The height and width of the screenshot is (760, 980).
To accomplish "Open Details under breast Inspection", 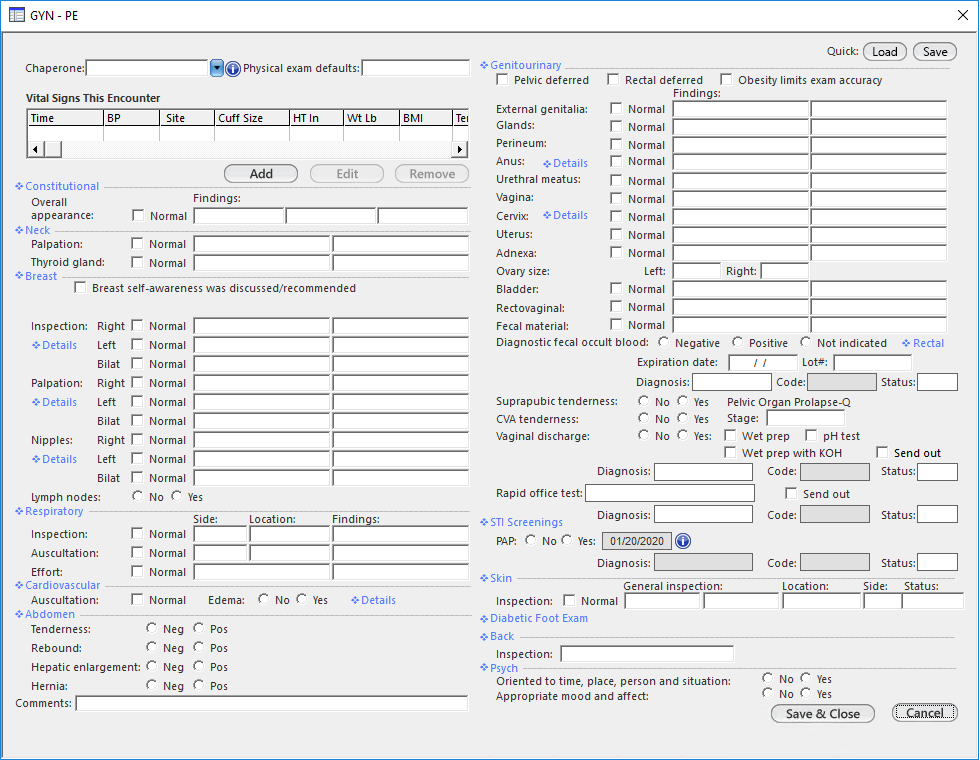I will pyautogui.click(x=54, y=346).
